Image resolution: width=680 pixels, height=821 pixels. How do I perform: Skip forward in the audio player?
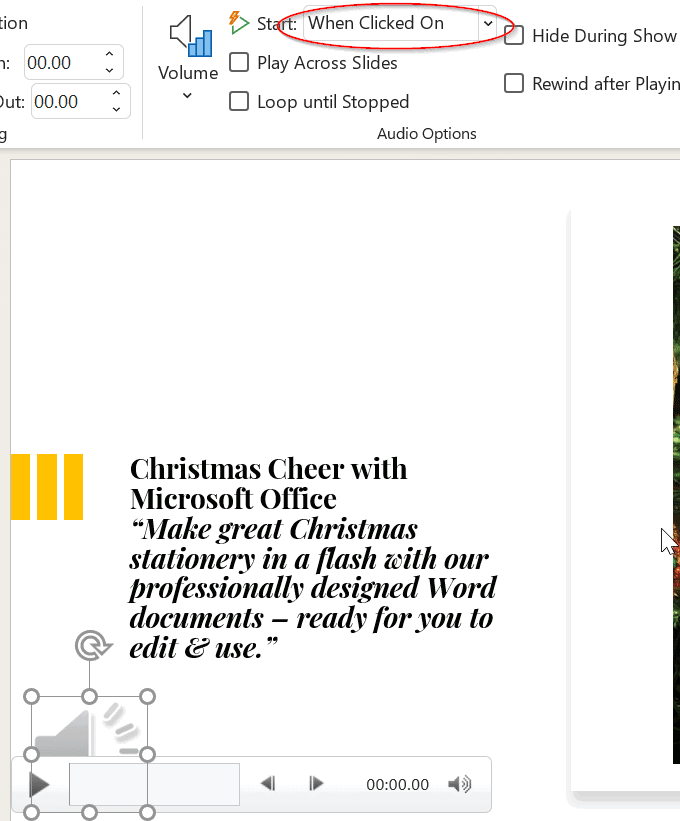coord(315,785)
